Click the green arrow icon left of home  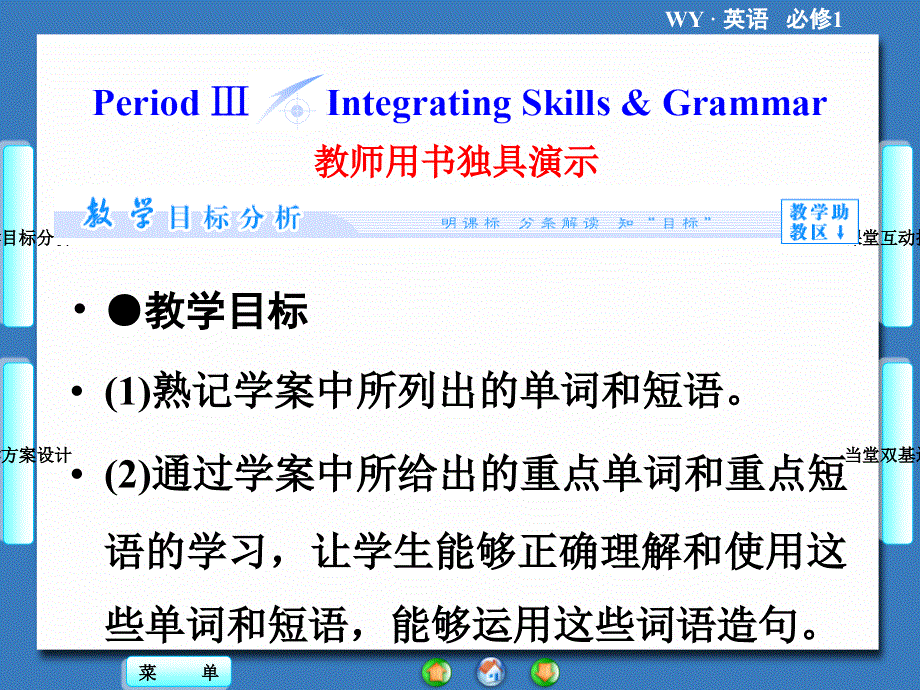pyautogui.click(x=436, y=671)
